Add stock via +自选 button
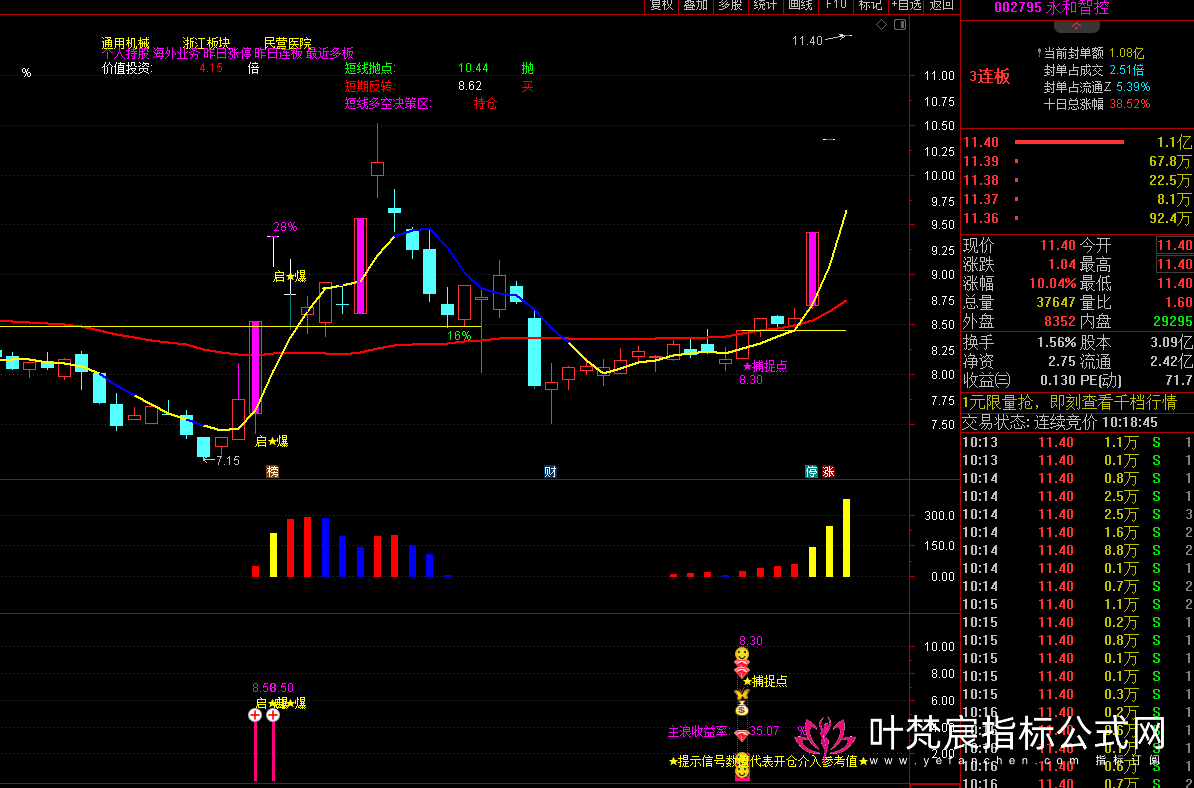This screenshot has height=788, width=1194. (x=906, y=5)
